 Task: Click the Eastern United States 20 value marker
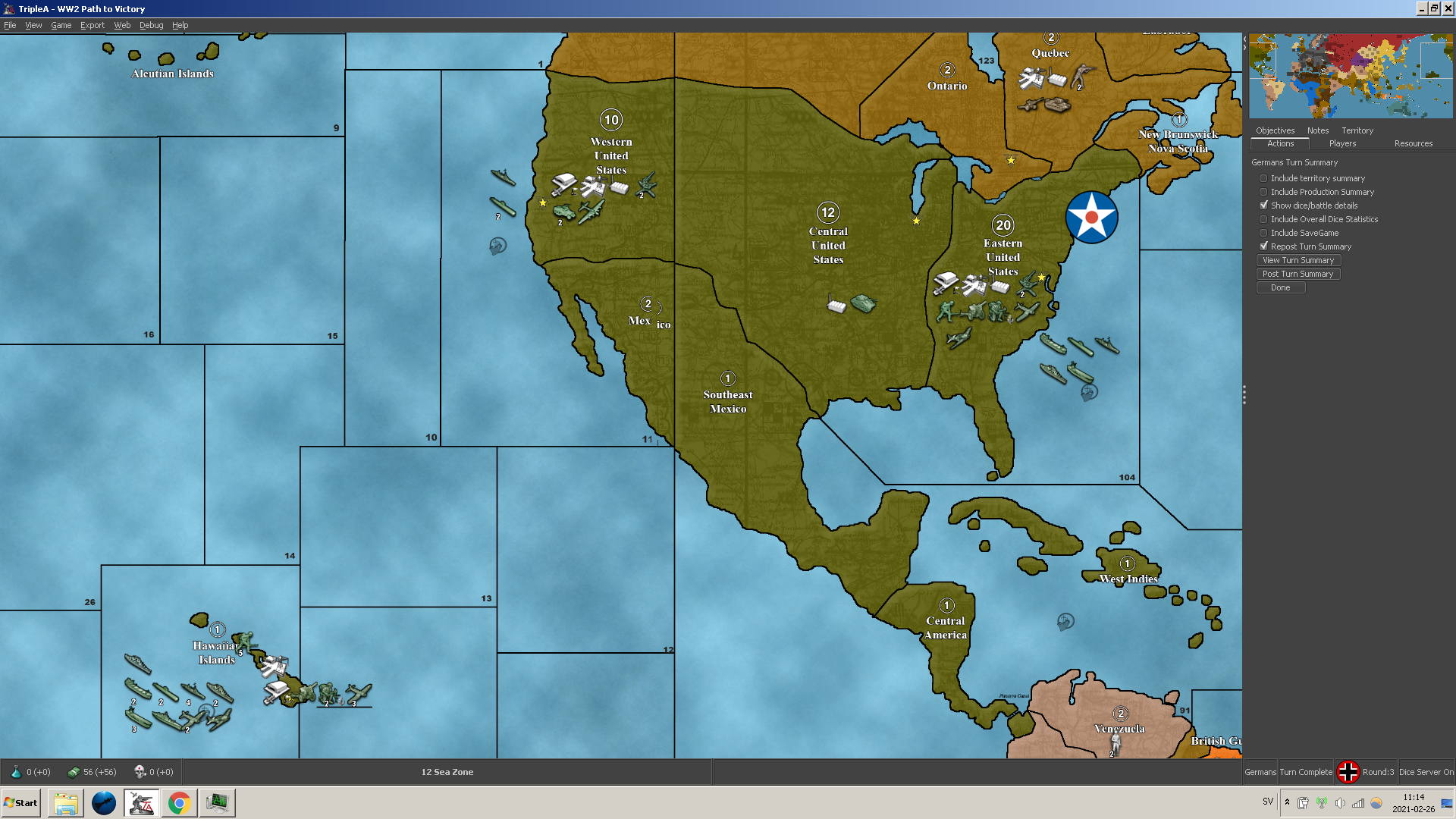click(1003, 225)
